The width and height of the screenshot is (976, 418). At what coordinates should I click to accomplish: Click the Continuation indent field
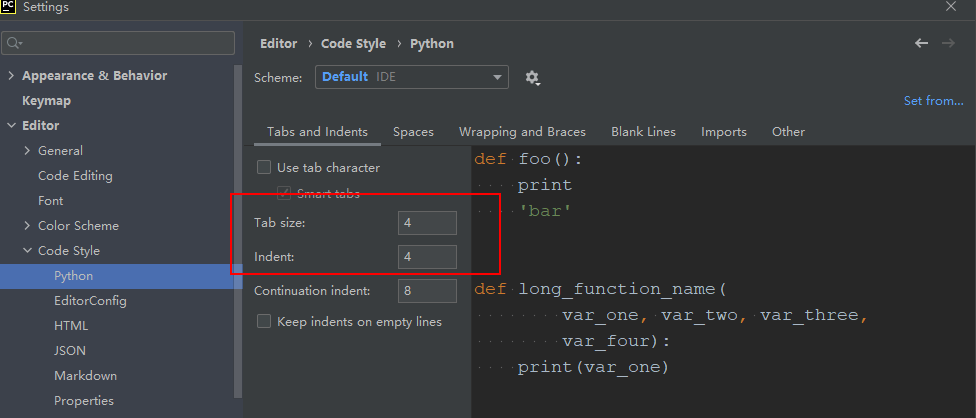point(427,291)
